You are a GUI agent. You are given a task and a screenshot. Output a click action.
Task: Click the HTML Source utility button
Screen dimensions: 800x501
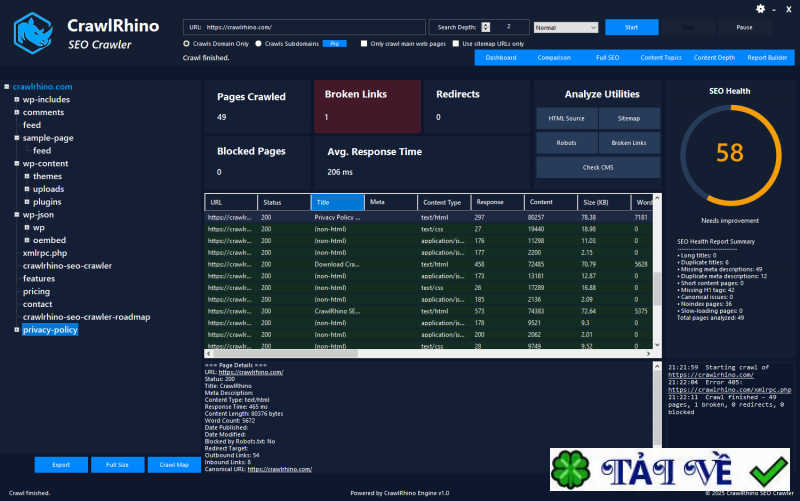[566, 118]
